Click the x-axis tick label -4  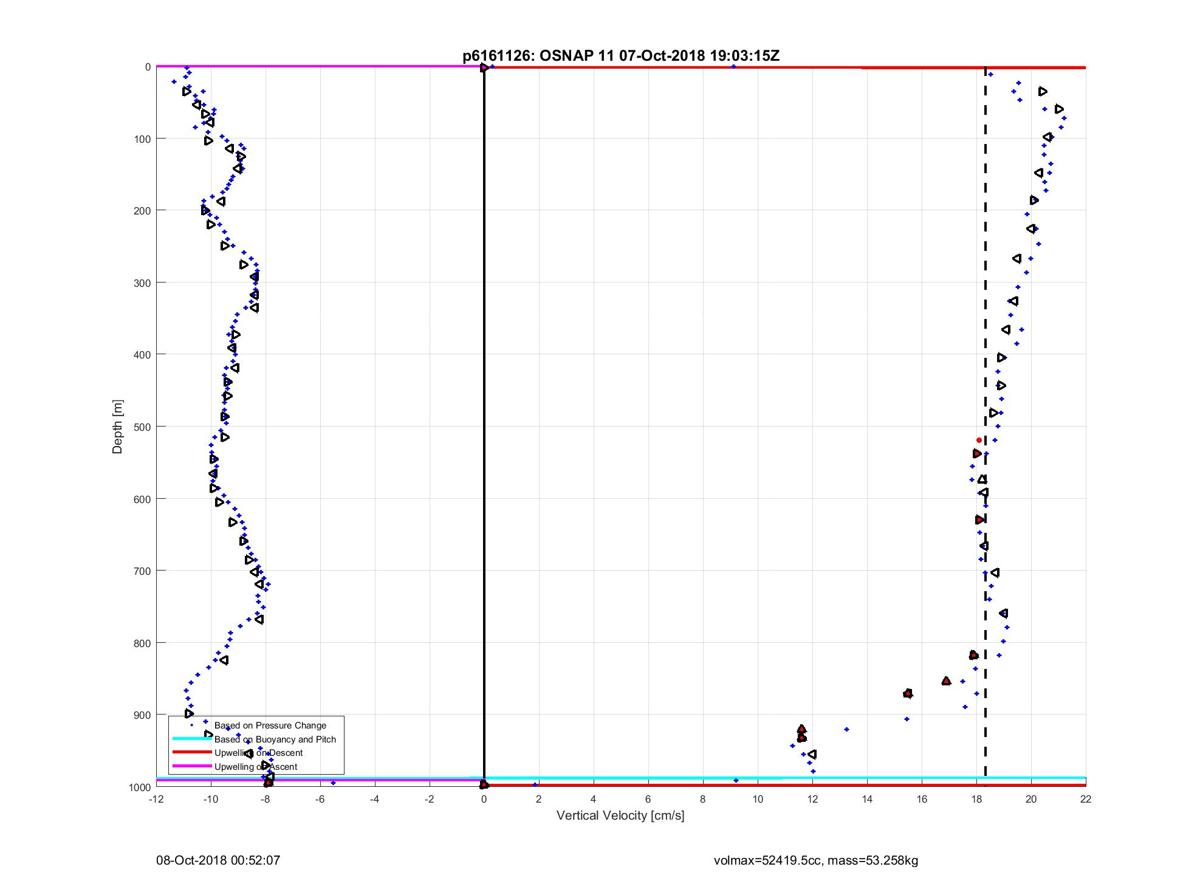click(374, 798)
